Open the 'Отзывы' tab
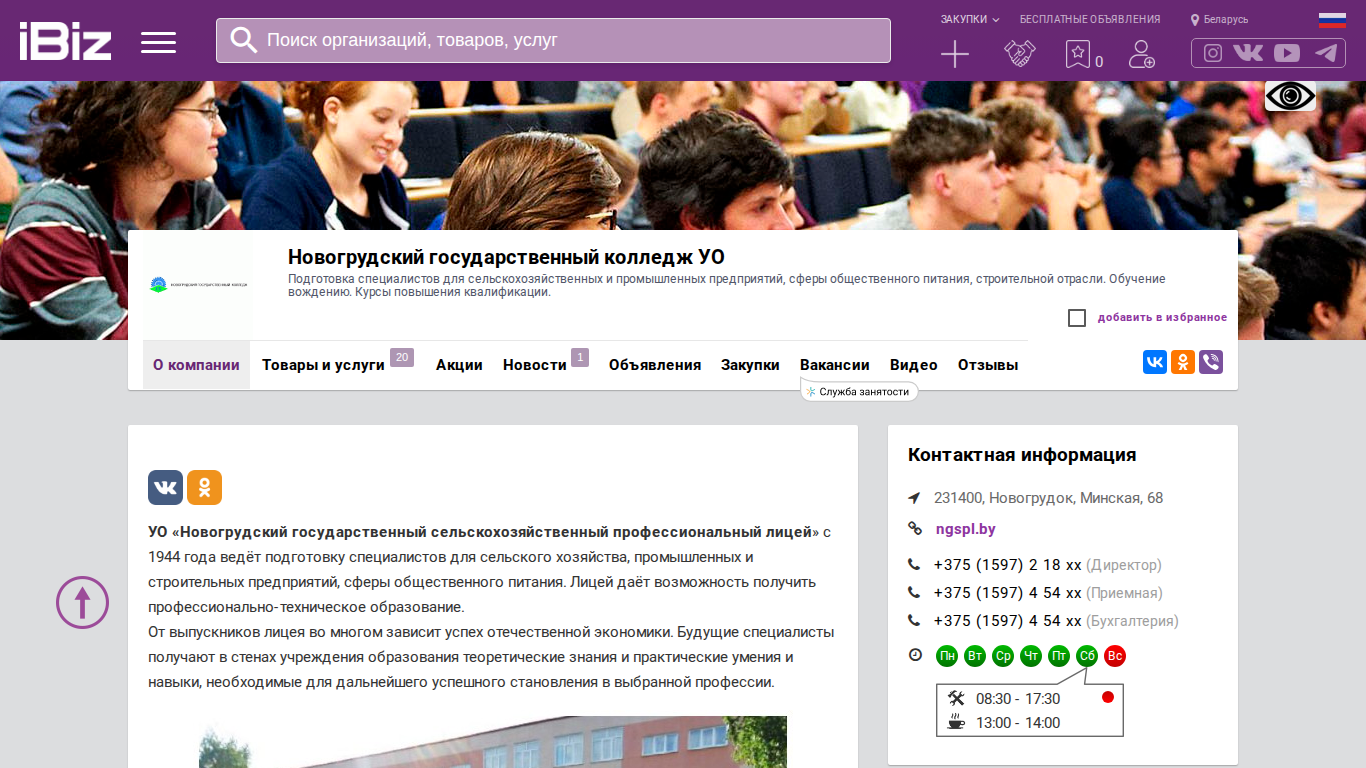1366x768 pixels. click(988, 365)
